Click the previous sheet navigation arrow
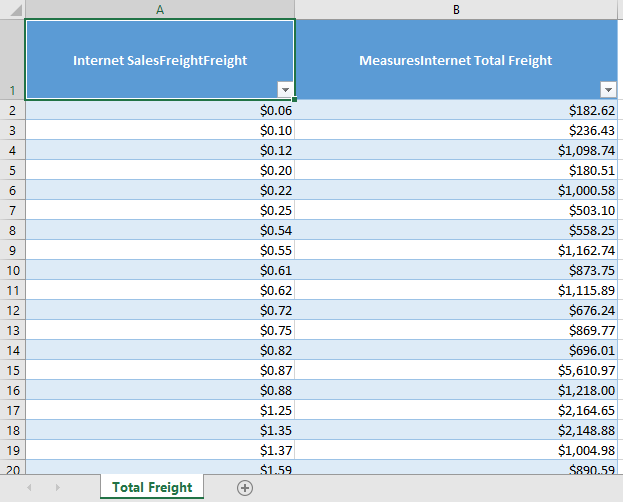The width and height of the screenshot is (623, 502). click(x=29, y=487)
